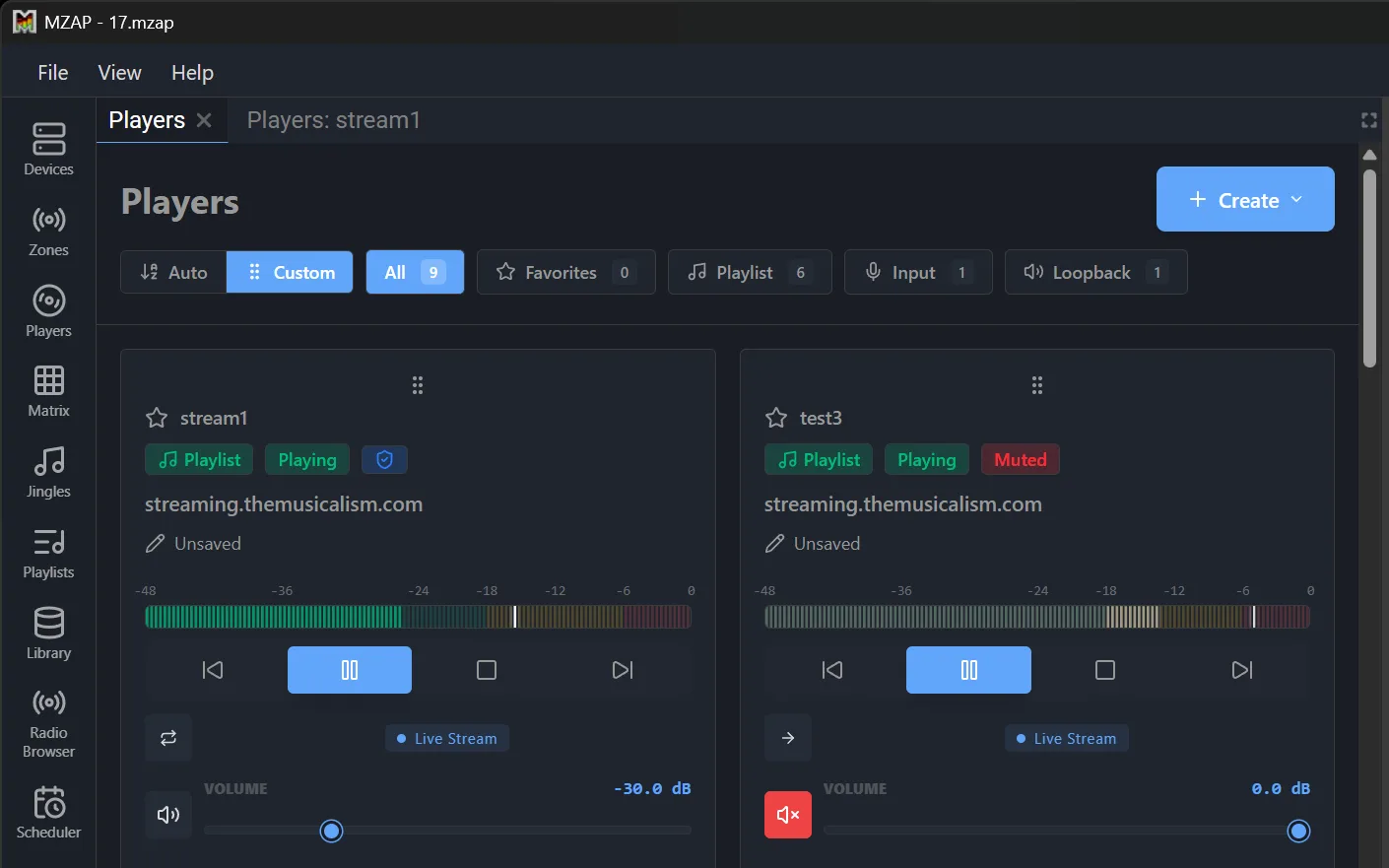Screen dimensions: 1389x868
Task: Open the Playlists sidebar section
Action: click(48, 553)
